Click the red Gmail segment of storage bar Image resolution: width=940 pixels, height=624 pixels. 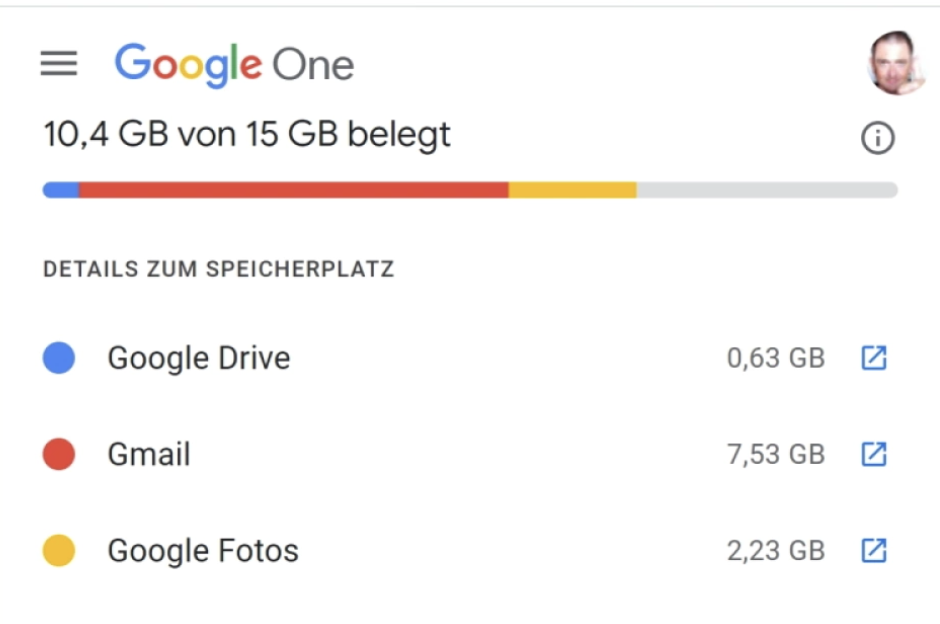[293, 190]
